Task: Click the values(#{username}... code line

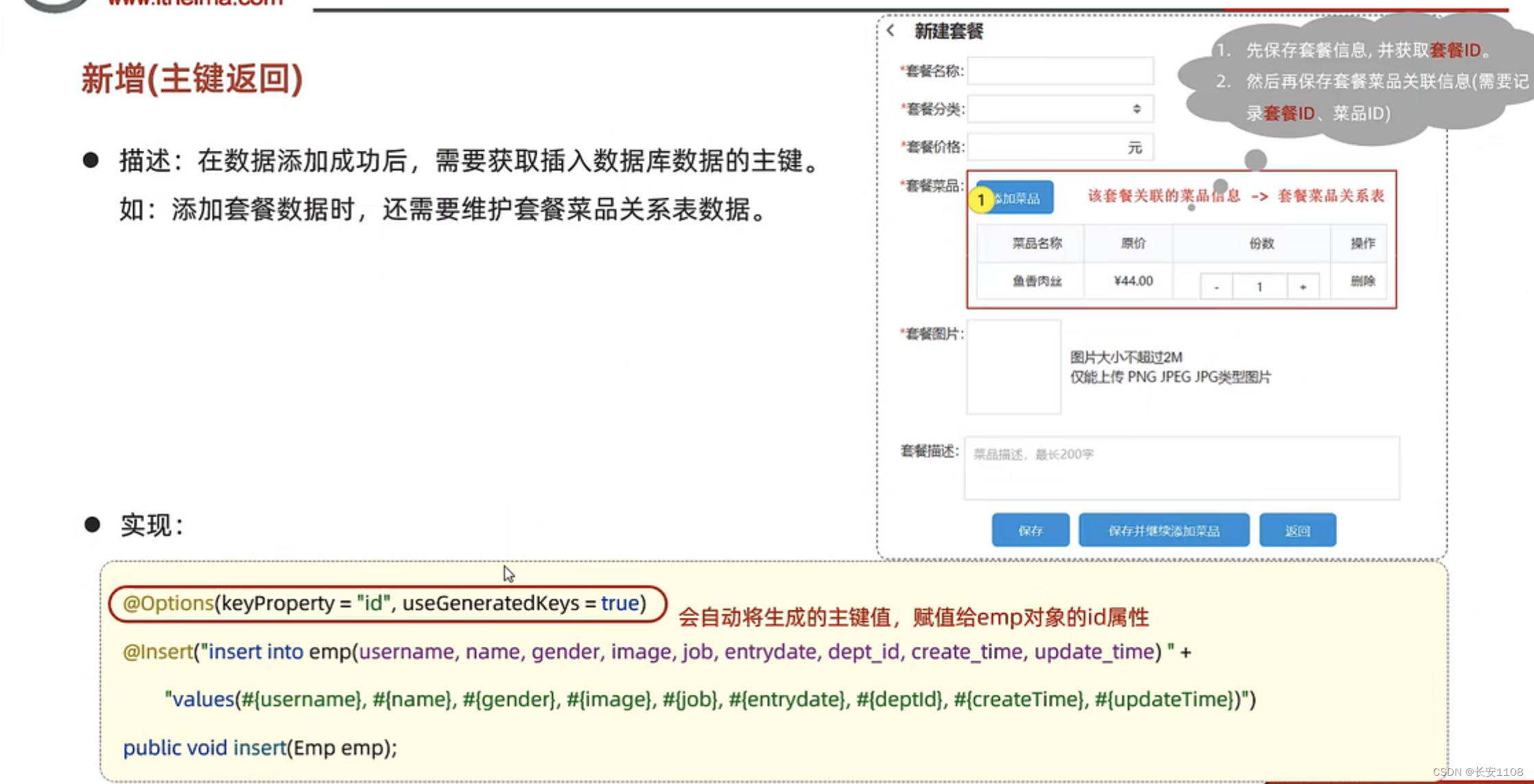Action: 710,699
